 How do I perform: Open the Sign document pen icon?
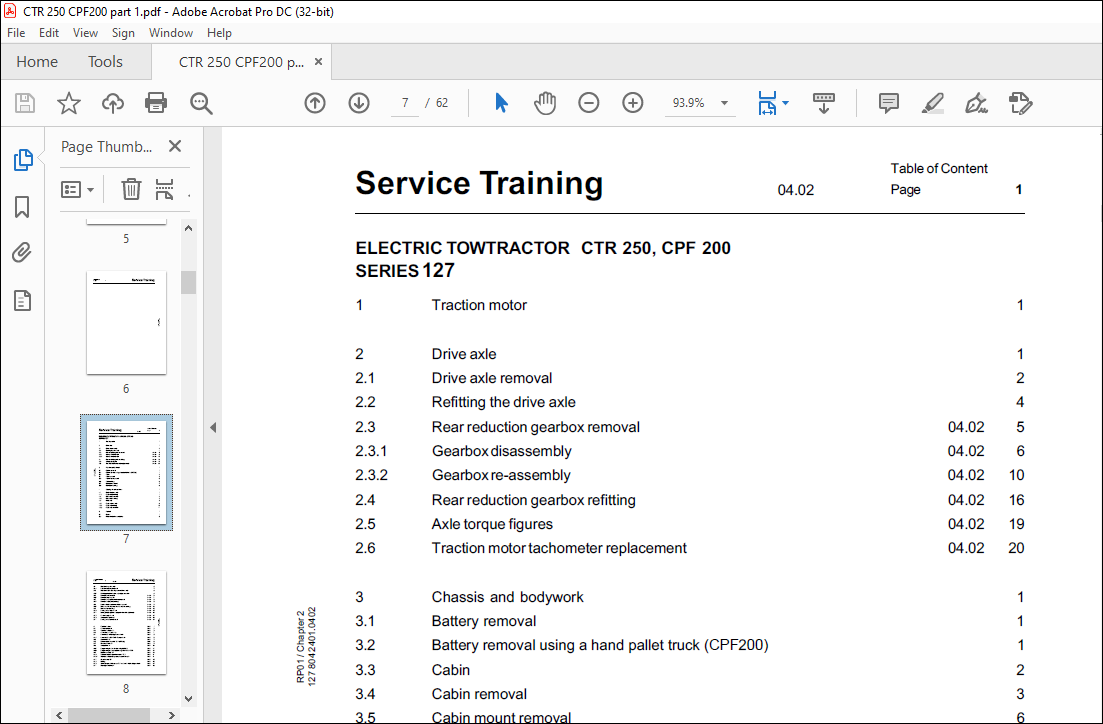pyautogui.click(x=976, y=103)
